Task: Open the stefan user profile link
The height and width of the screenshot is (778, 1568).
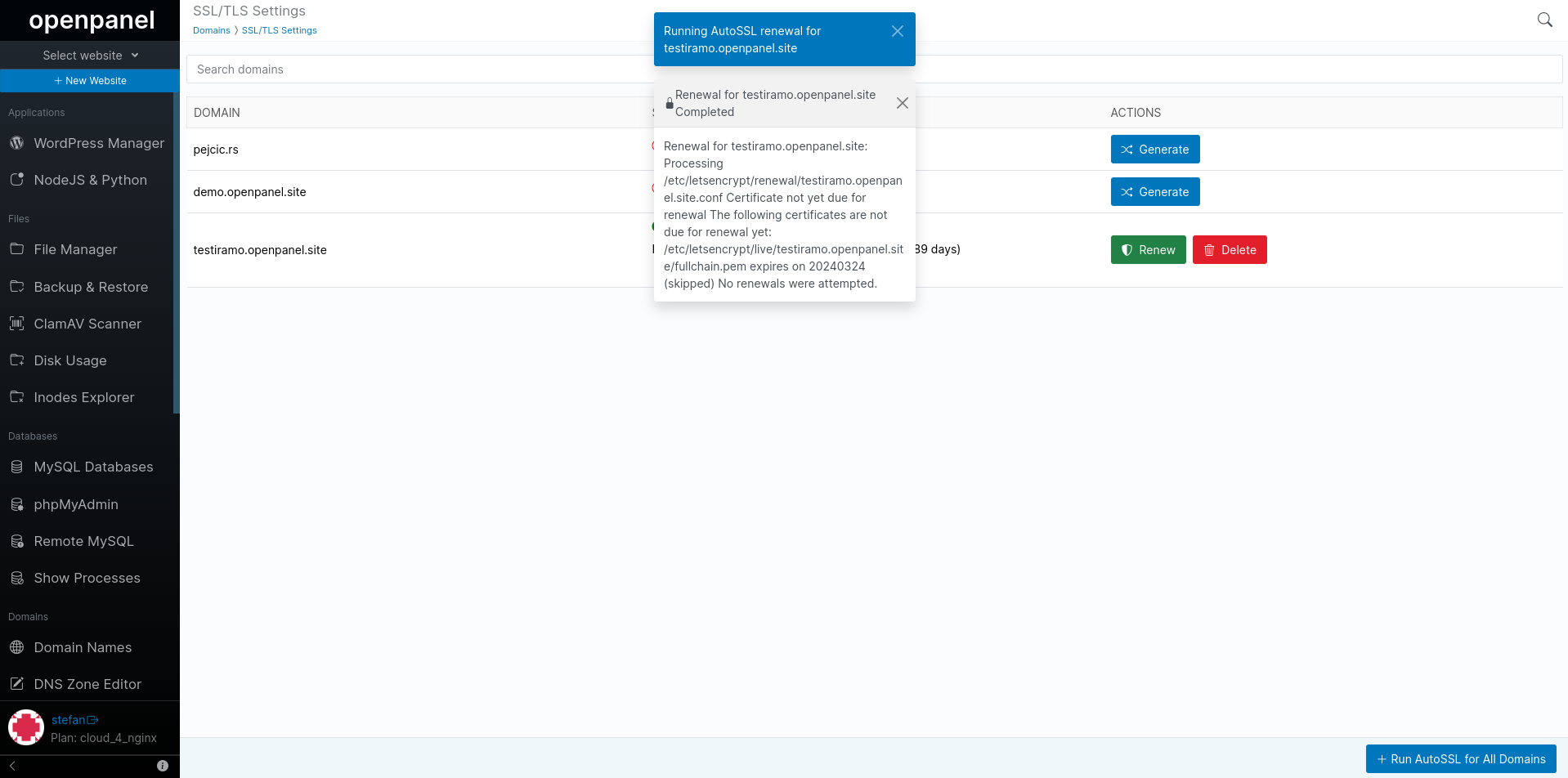Action: click(x=69, y=720)
